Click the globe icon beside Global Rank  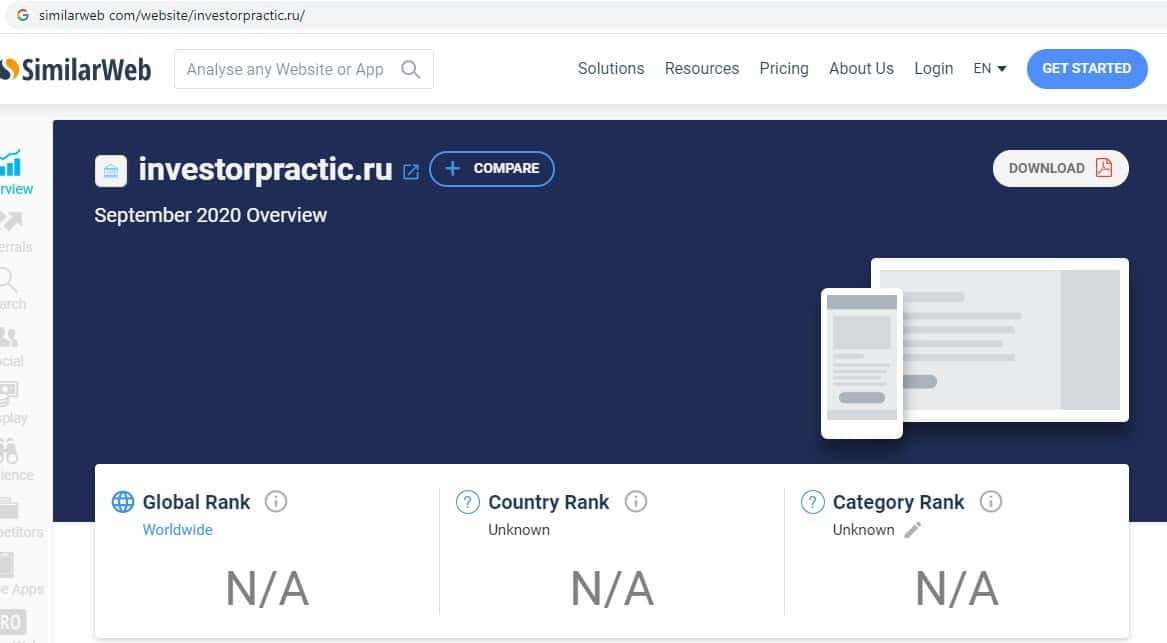[x=122, y=502]
